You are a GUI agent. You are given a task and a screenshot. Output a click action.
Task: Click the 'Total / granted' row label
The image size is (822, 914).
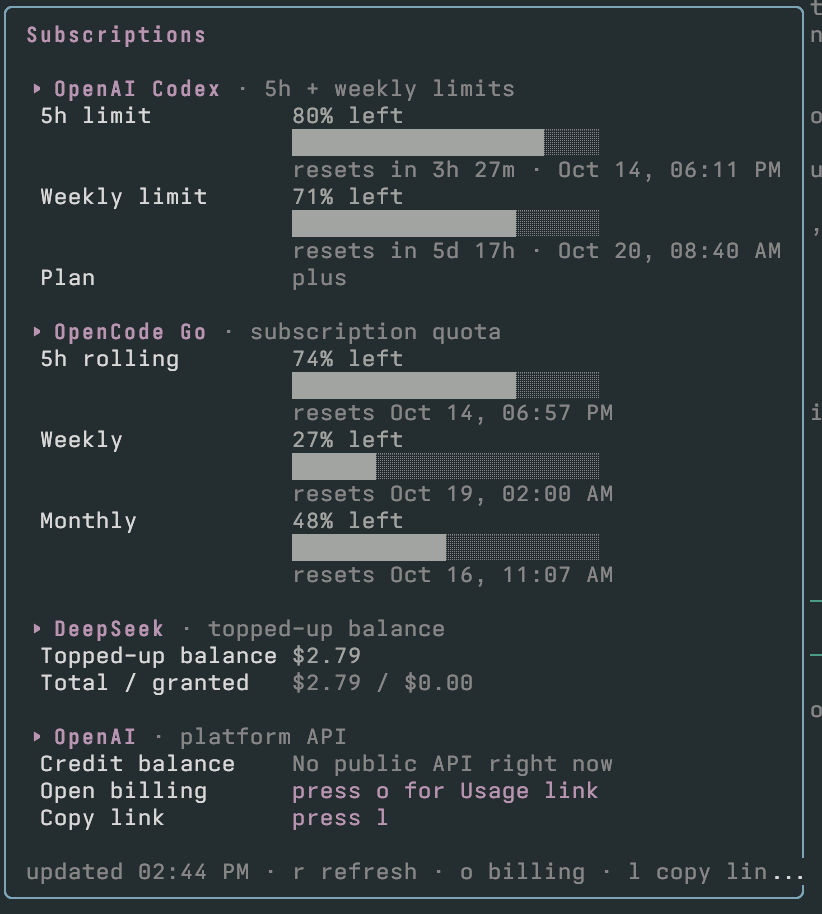(x=145, y=683)
